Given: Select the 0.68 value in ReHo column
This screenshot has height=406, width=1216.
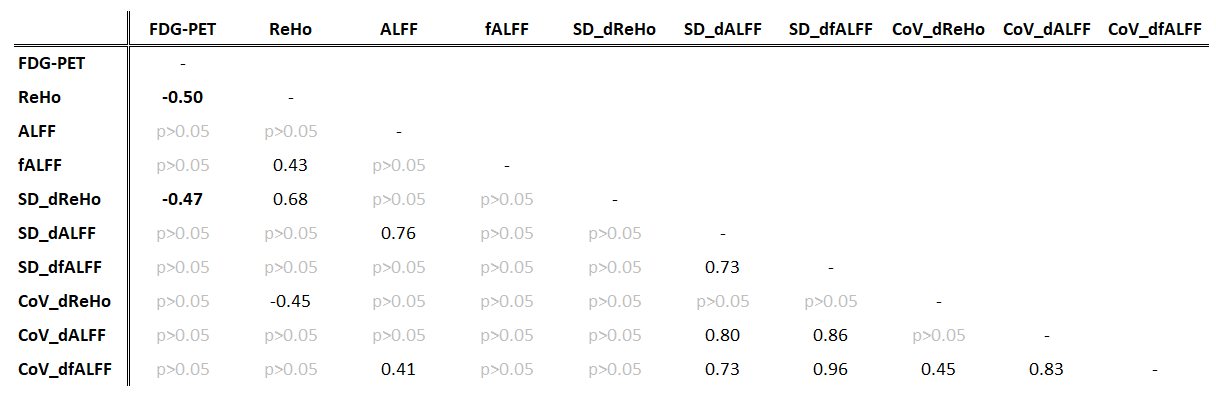Looking at the screenshot, I should 290,199.
